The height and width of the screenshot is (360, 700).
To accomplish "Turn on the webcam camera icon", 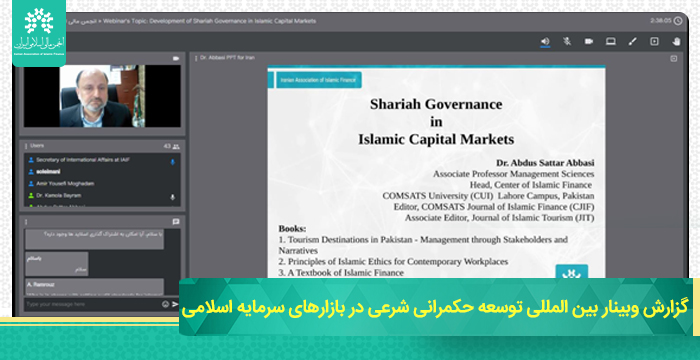I will (589, 42).
